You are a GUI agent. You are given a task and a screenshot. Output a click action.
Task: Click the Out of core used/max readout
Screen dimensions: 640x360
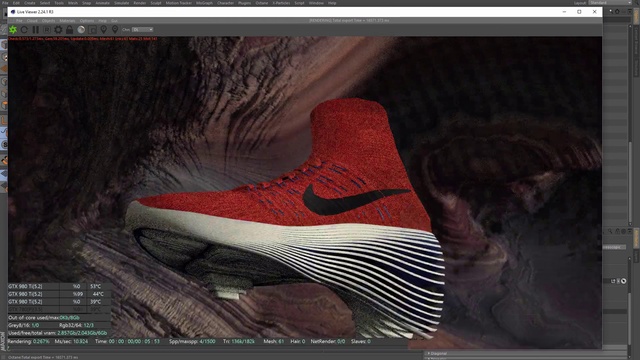pyautogui.click(x=44, y=318)
